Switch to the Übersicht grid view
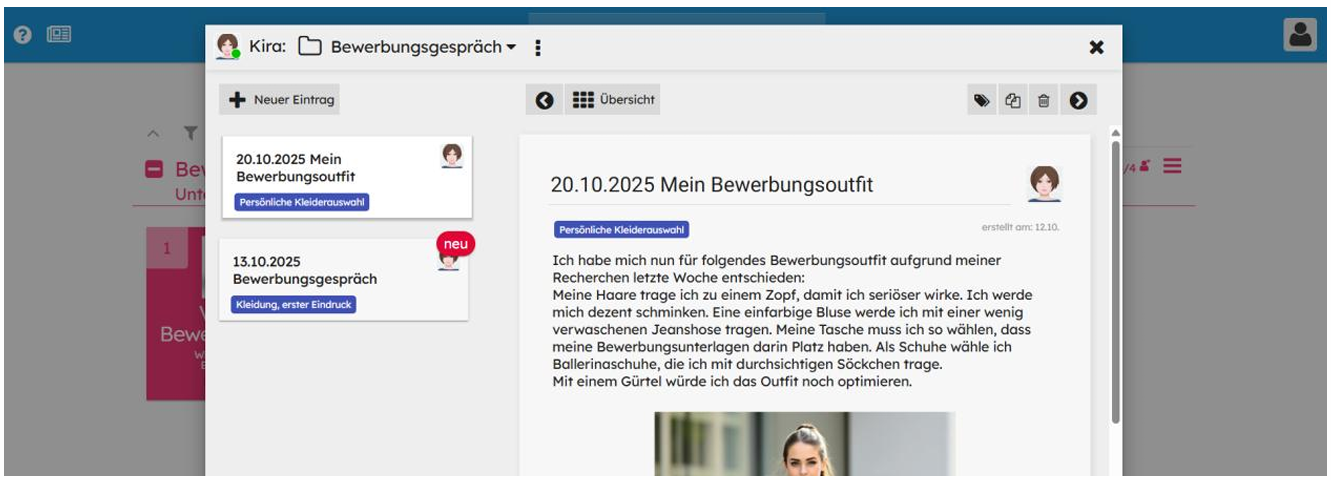Screen dimensions: 1332x480 coord(614,100)
